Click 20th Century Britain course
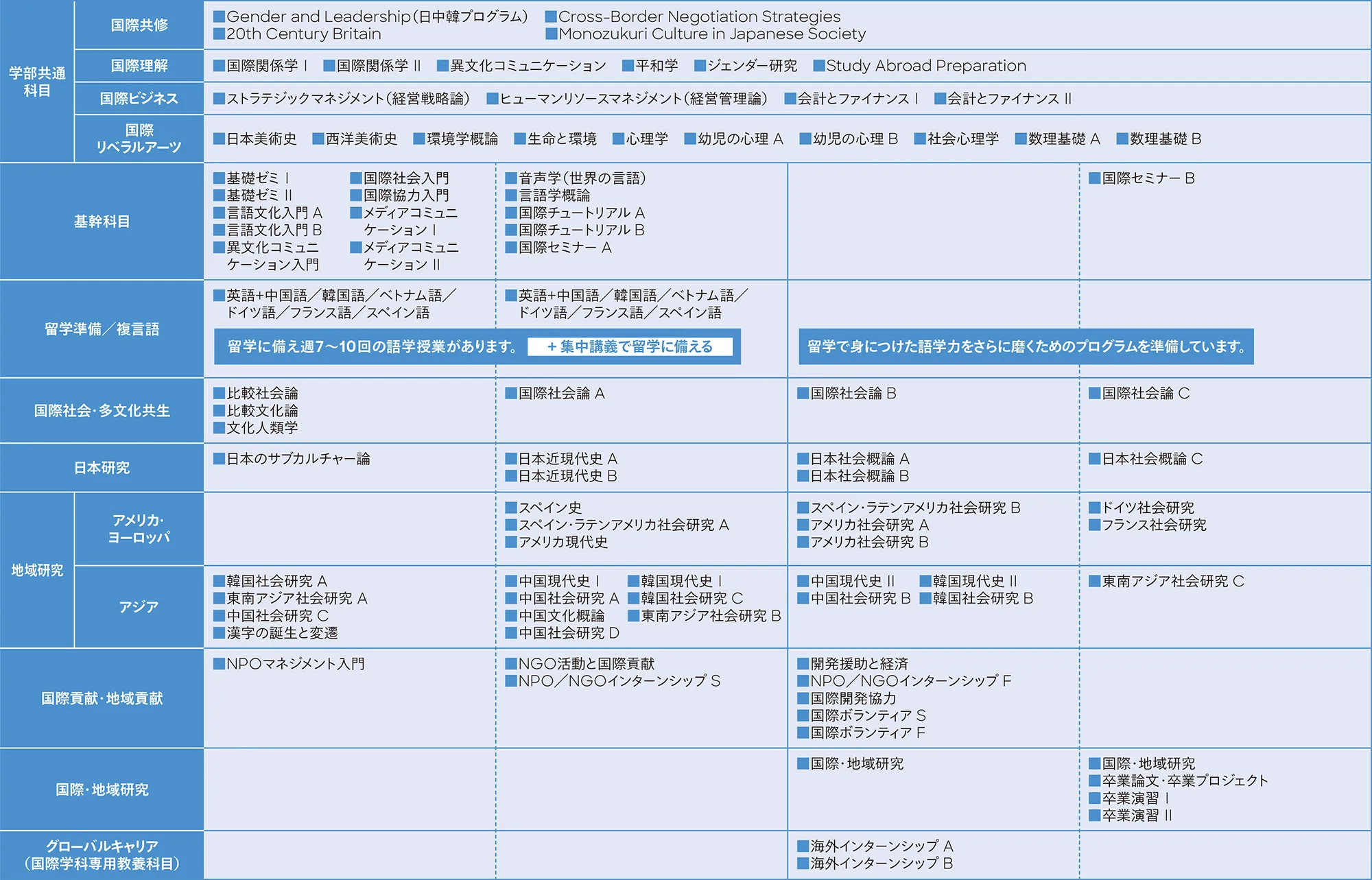Viewport: 1372px width, 880px height. (x=297, y=34)
